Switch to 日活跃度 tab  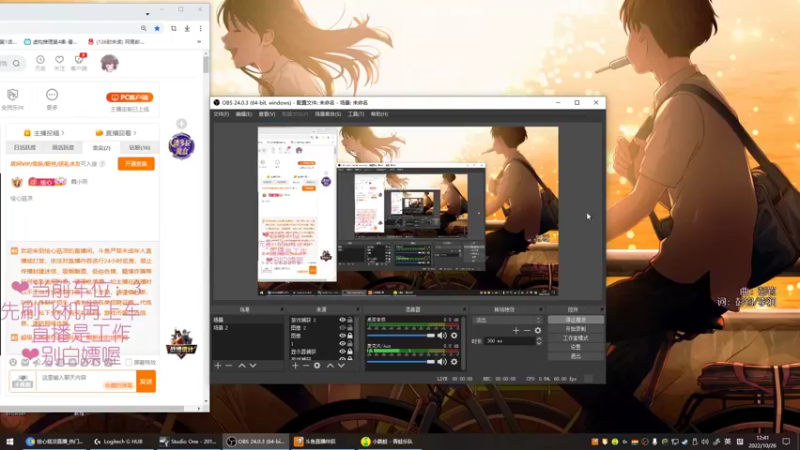pyautogui.click(x=25, y=147)
